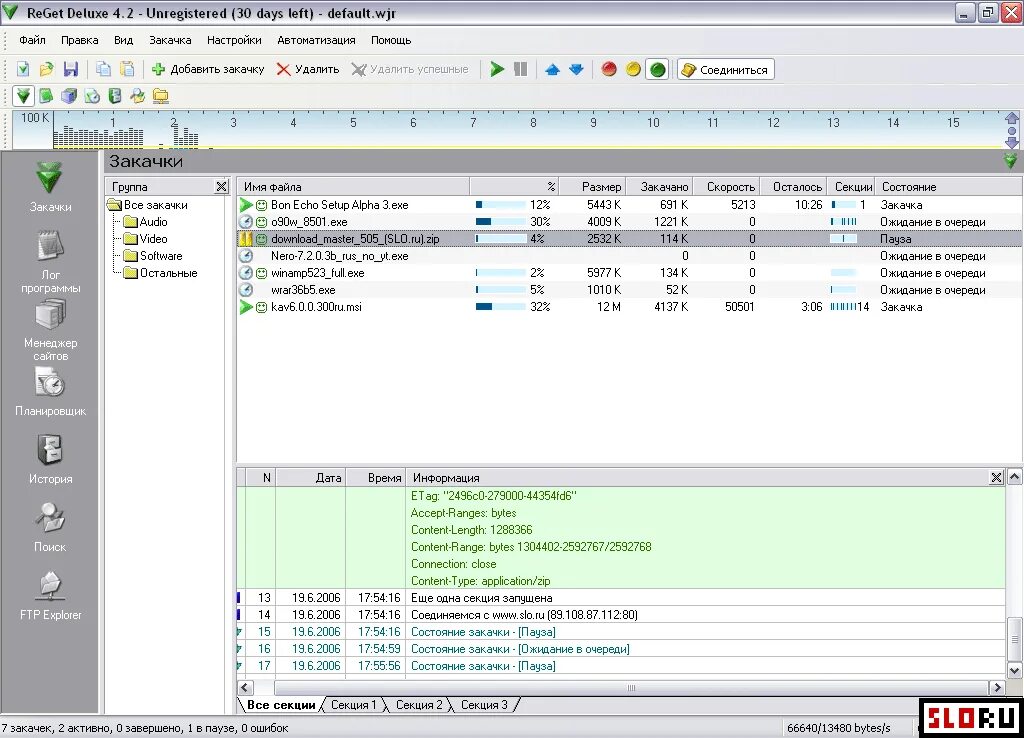1024x738 pixels.
Task: Click the traffic graph scale up arrow
Action: 1012,118
